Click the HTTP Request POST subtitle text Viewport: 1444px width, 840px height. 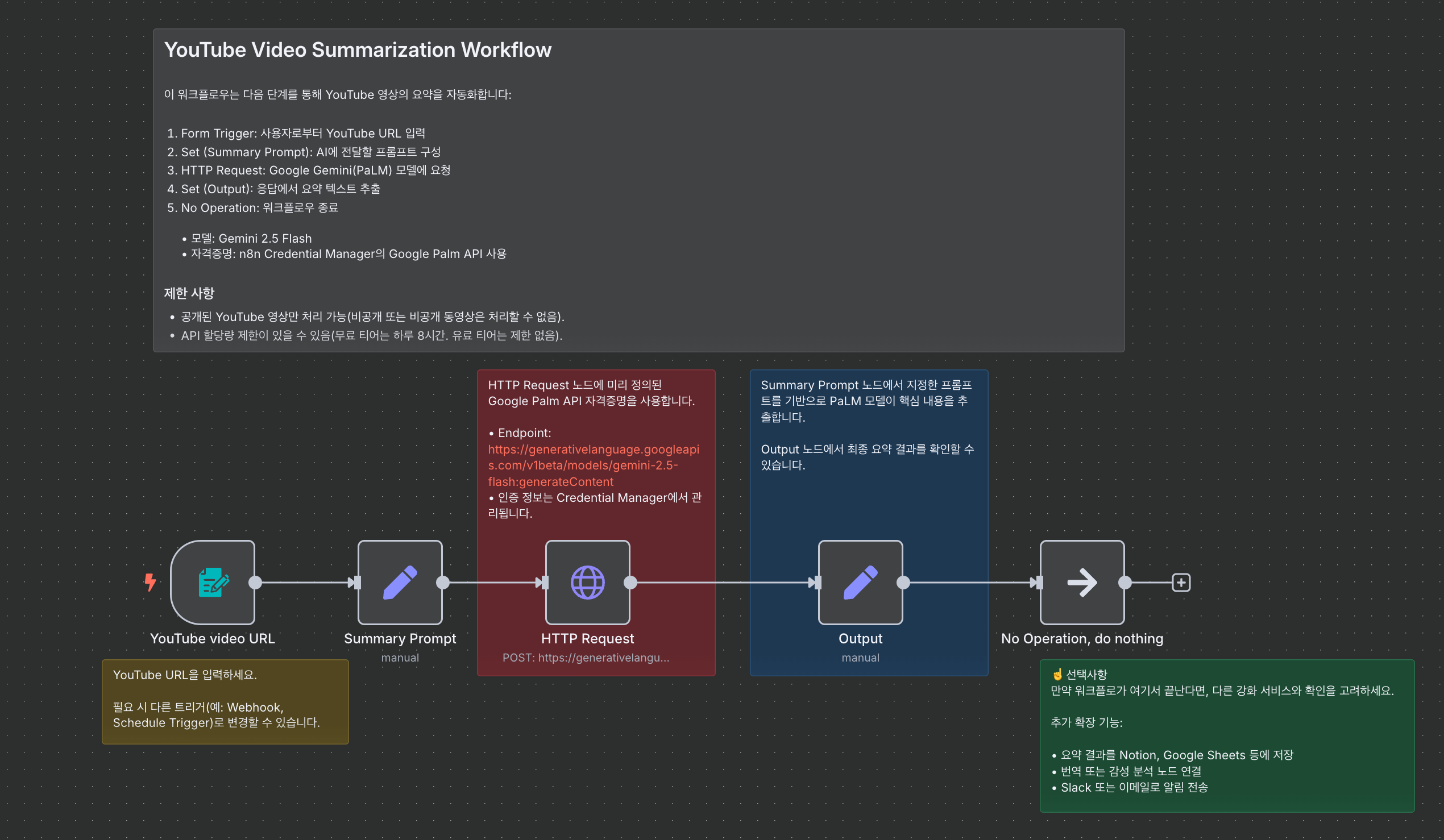point(586,658)
